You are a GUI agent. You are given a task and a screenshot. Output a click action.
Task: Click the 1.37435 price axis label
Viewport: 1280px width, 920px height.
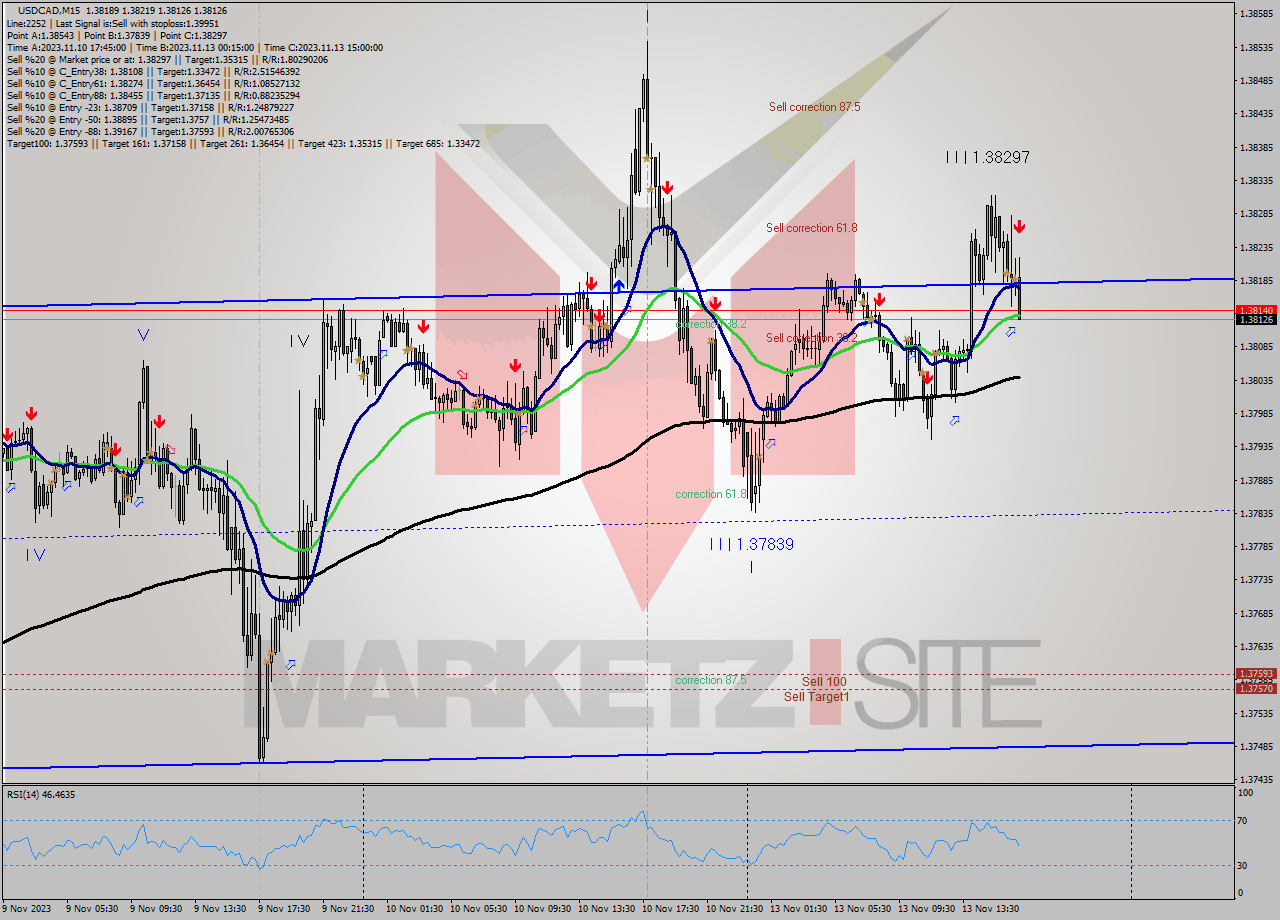[1255, 779]
